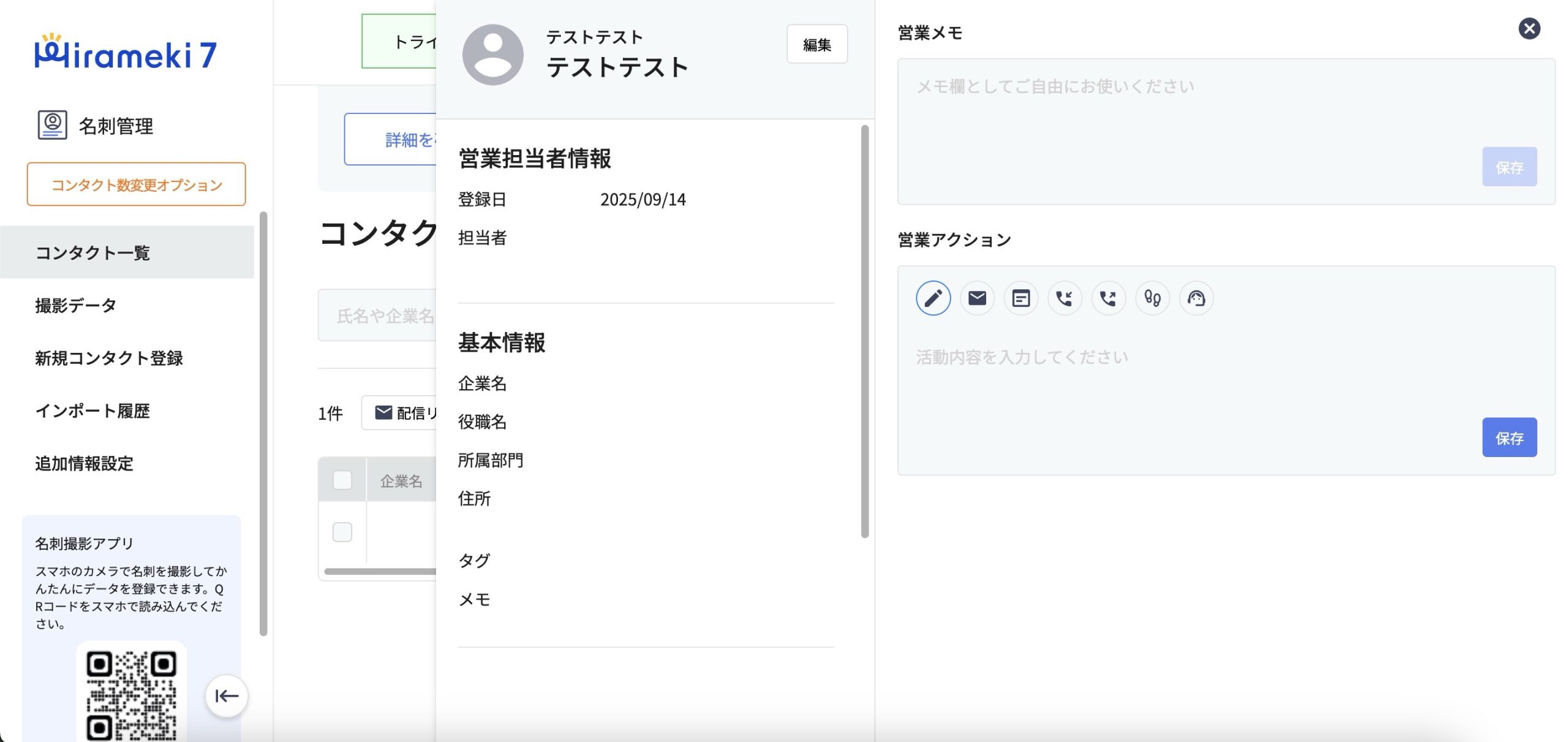1568x742 pixels.
Task: Click the コンタクト数変更オプション button
Action: click(136, 184)
